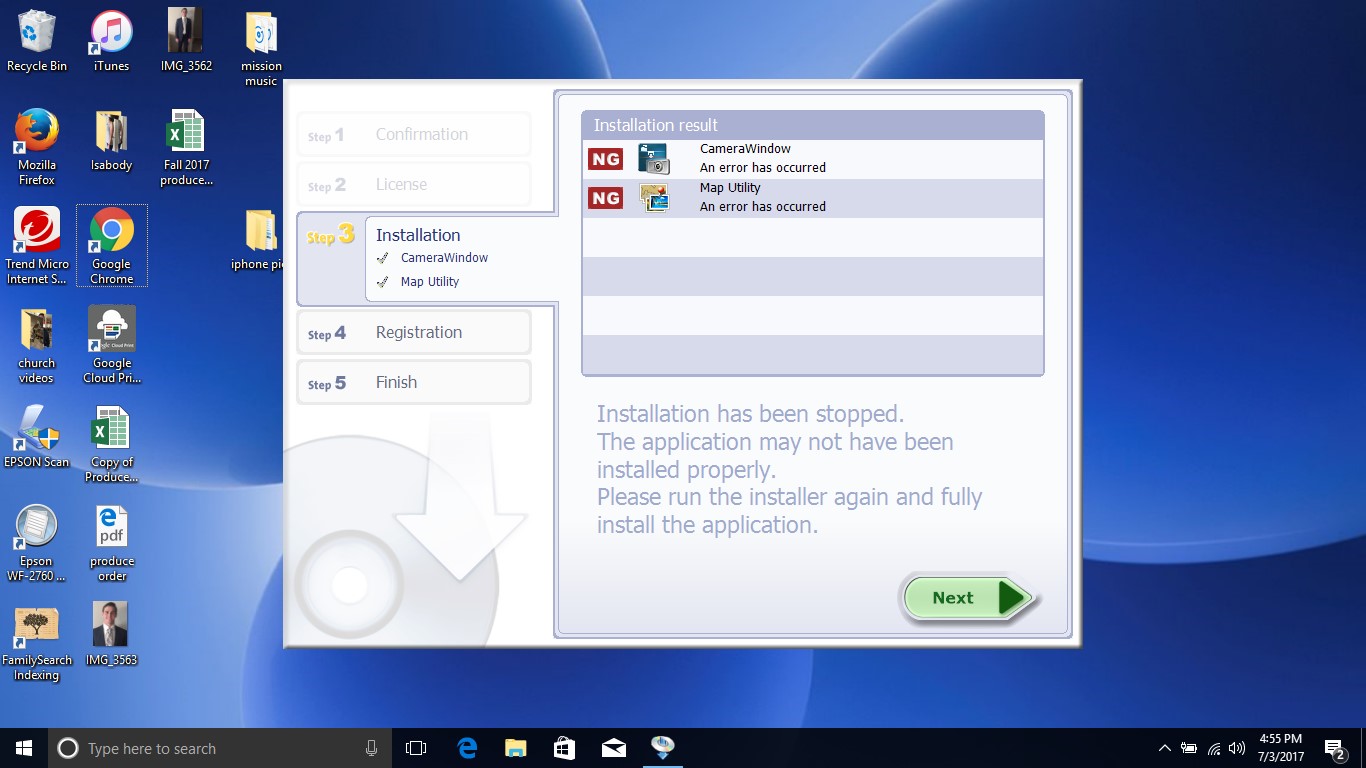
Task: Switch to the Step 1 Confirmation tab
Action: (x=413, y=133)
